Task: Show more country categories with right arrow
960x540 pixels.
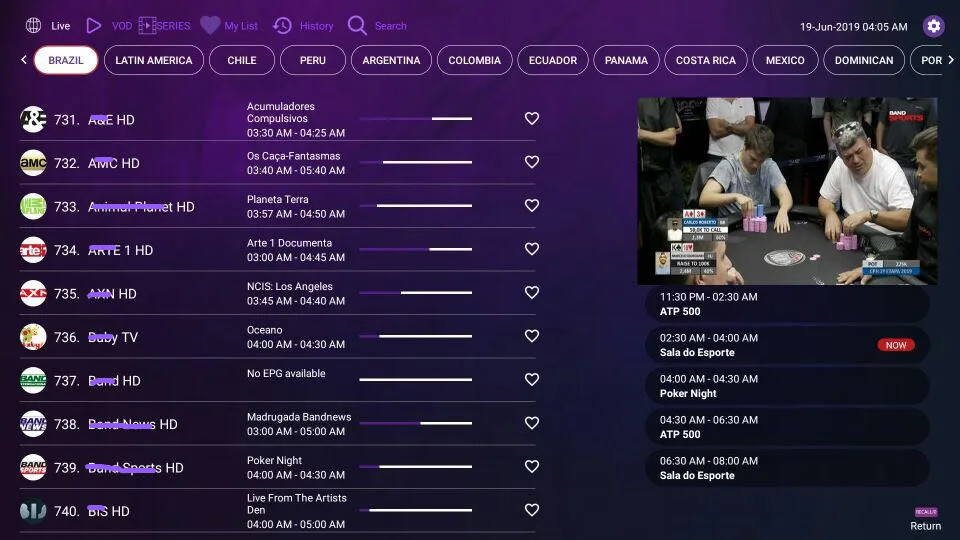Action: coord(950,59)
